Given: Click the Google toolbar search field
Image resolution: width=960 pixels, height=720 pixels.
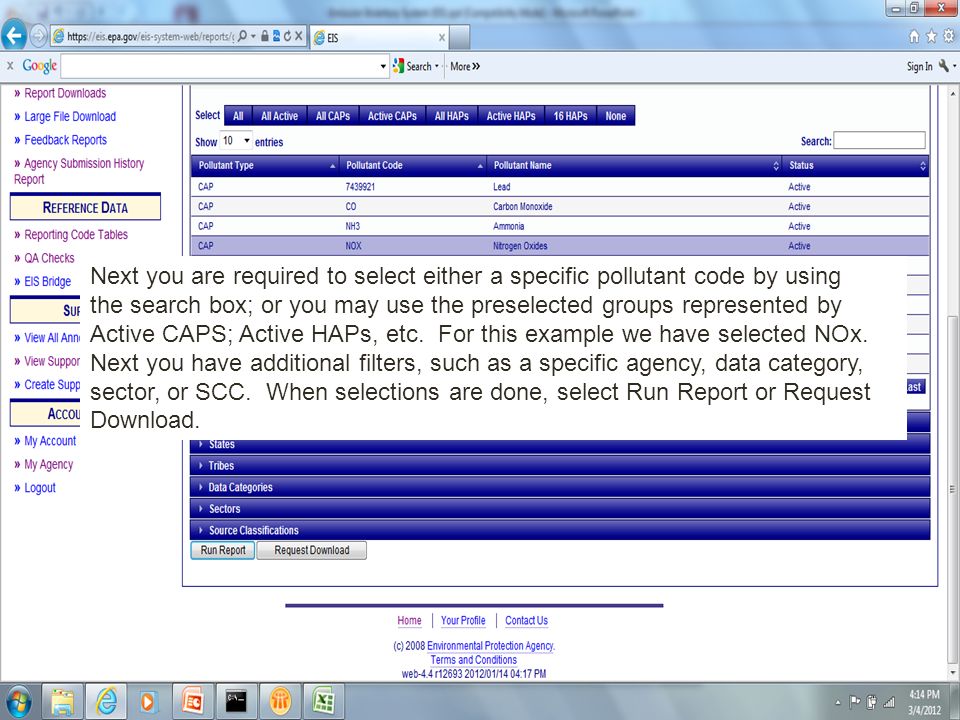Looking at the screenshot, I should click(220, 66).
